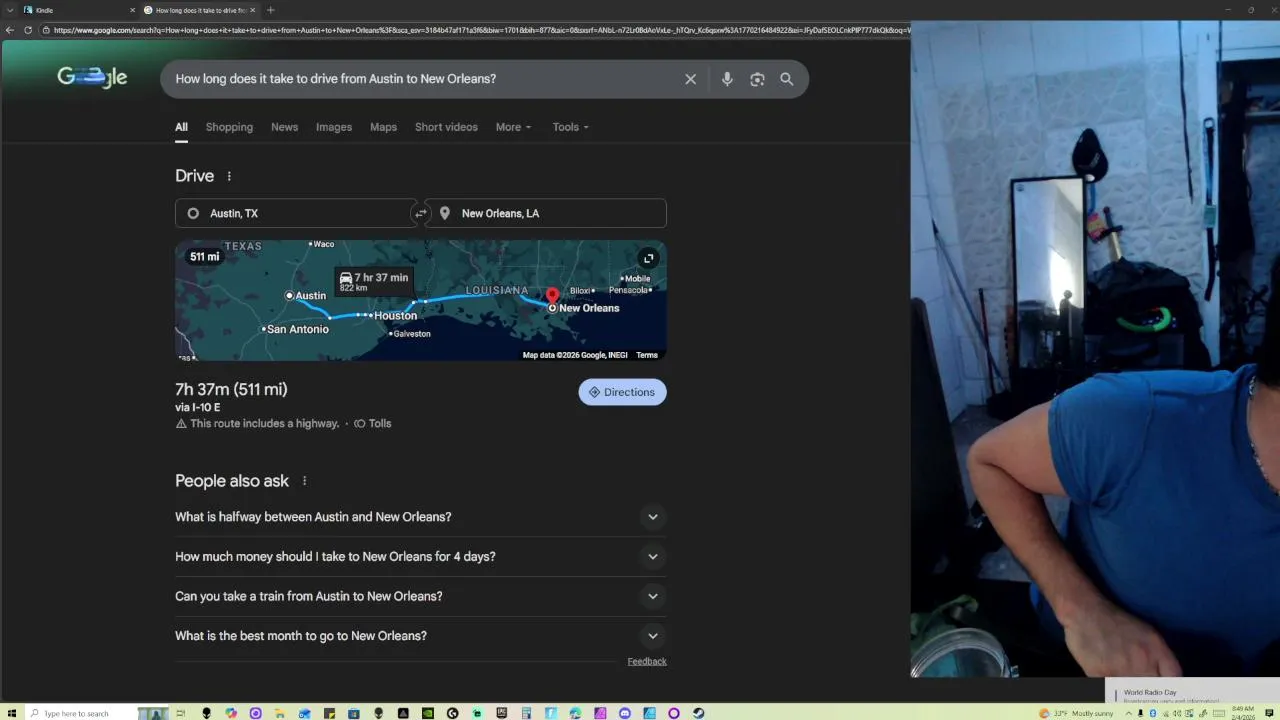
Task: Click the "via I-10 E" route text
Action: coord(198,408)
